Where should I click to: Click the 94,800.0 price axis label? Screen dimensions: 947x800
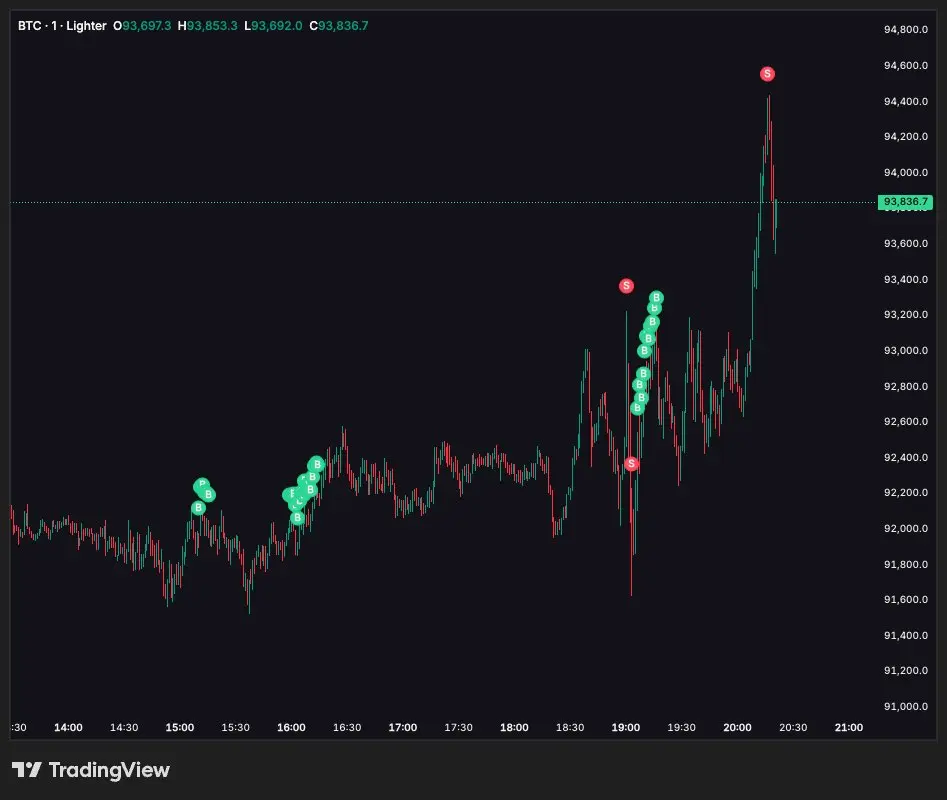coord(905,30)
